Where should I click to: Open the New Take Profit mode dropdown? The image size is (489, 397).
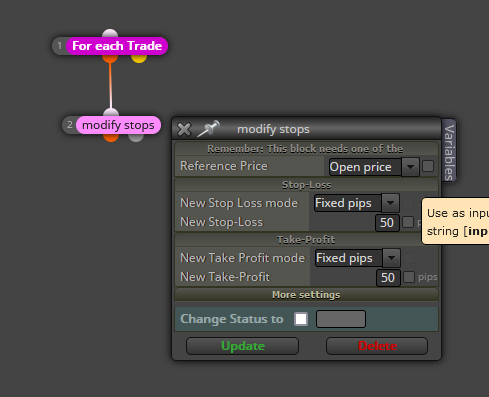coord(358,258)
